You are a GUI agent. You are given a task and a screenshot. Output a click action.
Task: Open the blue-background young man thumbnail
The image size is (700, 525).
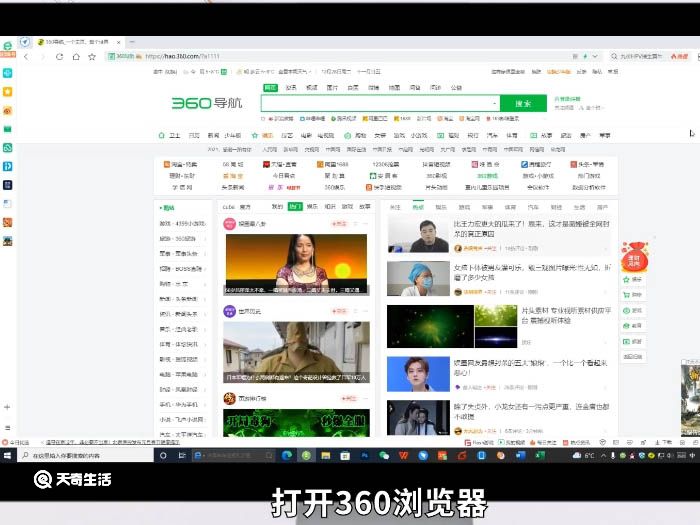(418, 374)
